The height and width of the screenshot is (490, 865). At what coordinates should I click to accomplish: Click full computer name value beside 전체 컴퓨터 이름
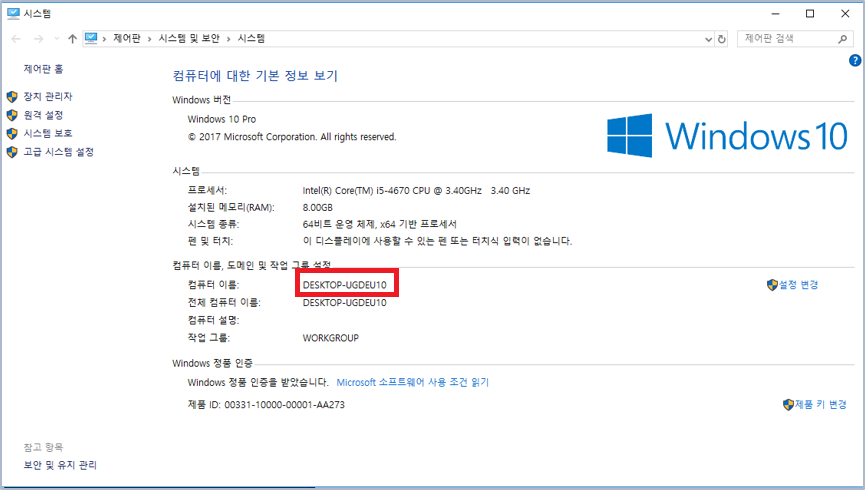pos(345,302)
